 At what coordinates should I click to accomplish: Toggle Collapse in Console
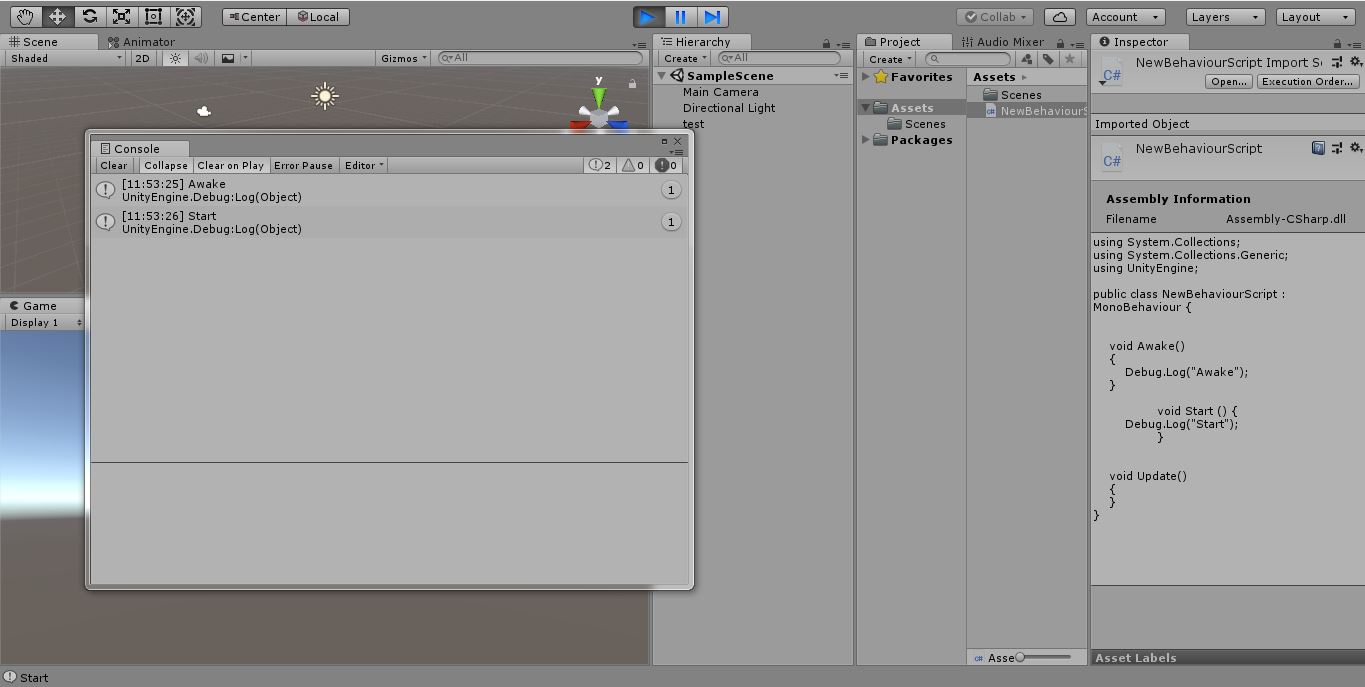(x=165, y=165)
